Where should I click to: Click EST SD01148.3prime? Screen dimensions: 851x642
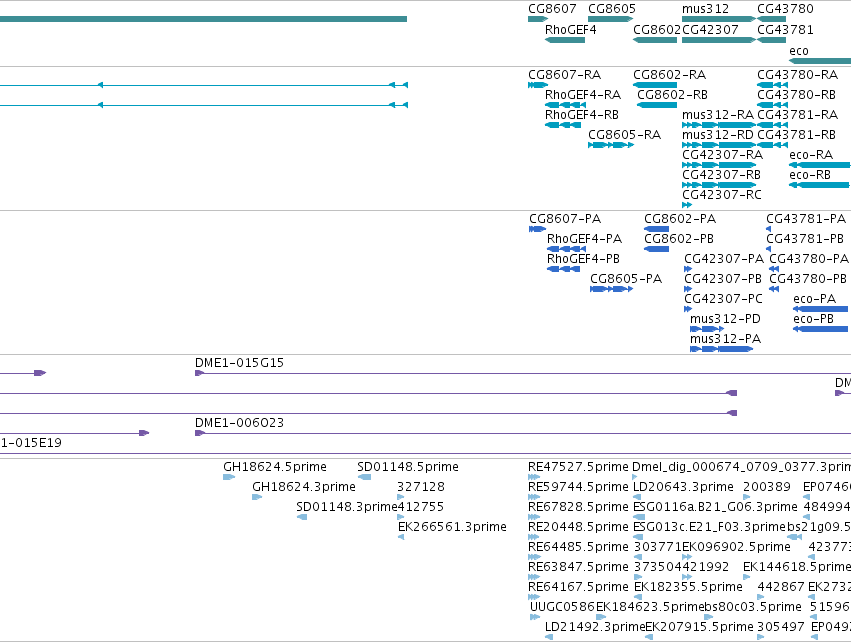pyautogui.click(x=346, y=507)
